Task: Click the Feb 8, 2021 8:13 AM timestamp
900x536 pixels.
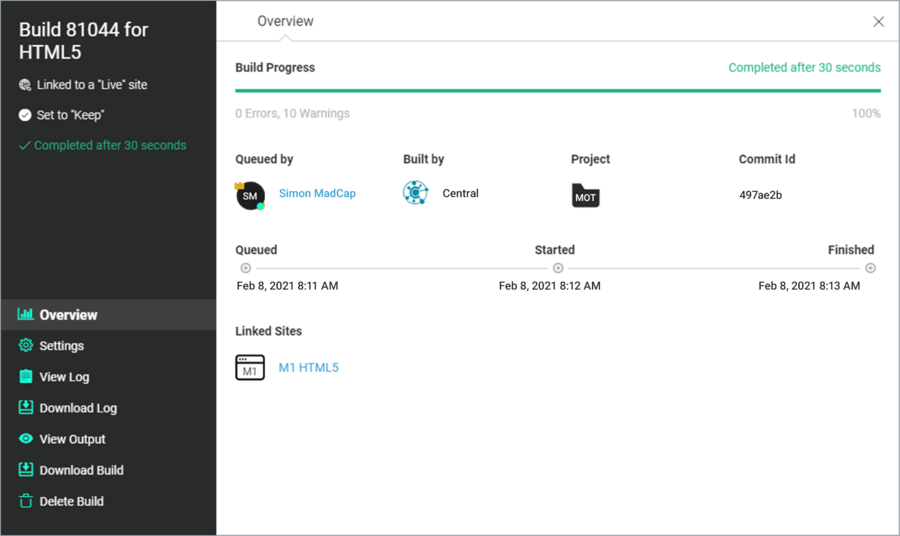Action: pos(809,286)
